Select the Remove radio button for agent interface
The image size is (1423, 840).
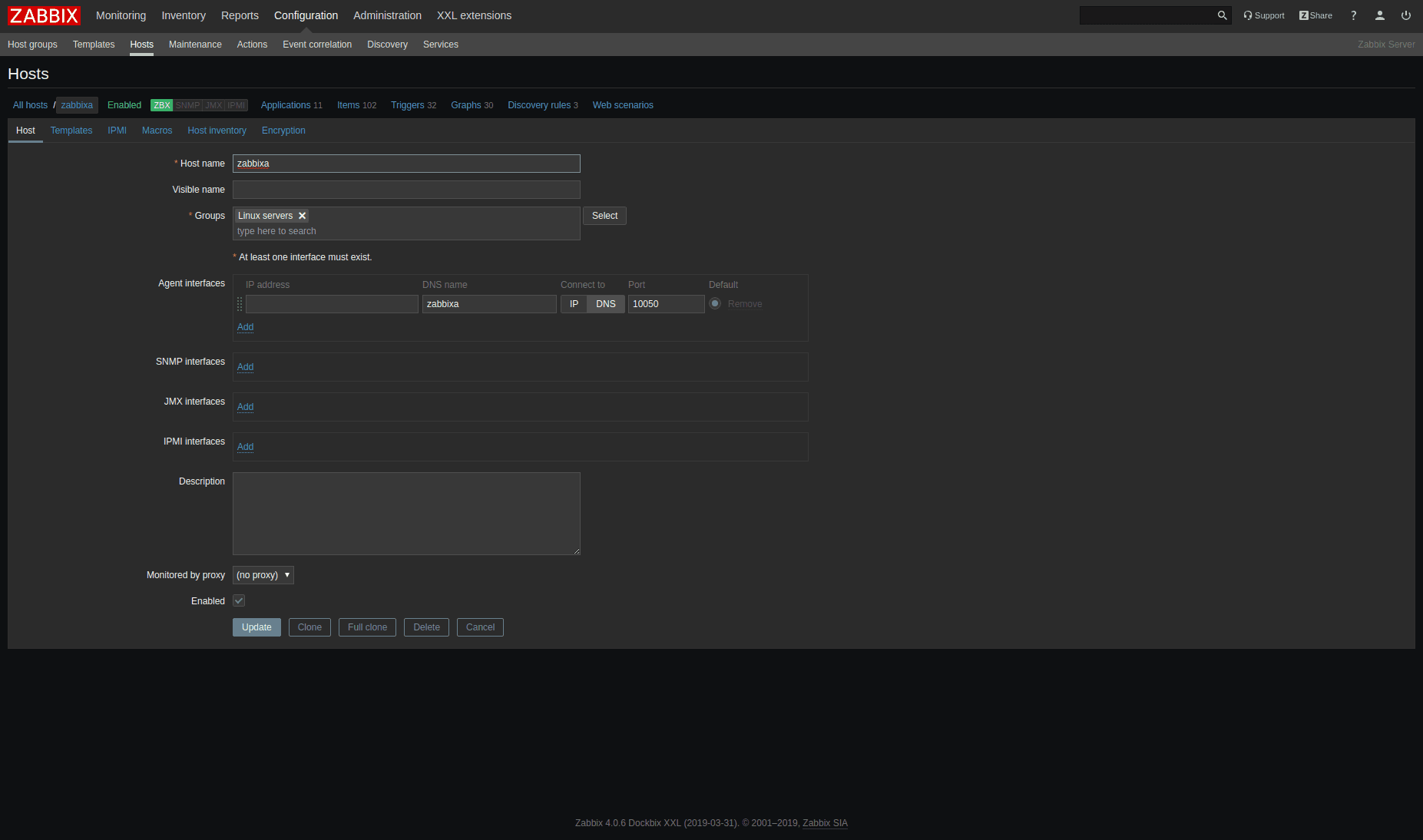coord(715,304)
